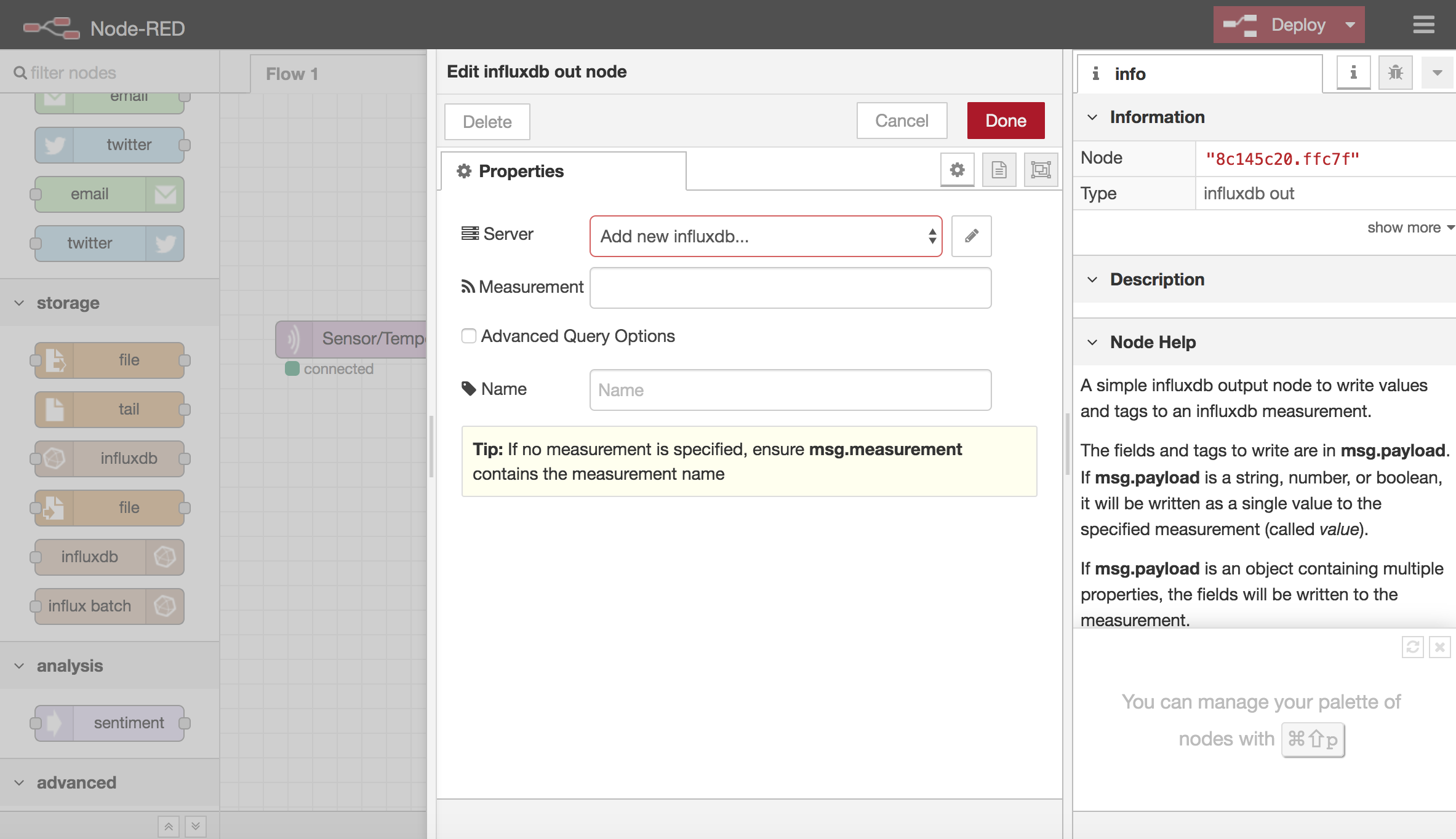Select the influxdb in node with left icon
This screenshot has width=1456, height=839.
point(110,459)
